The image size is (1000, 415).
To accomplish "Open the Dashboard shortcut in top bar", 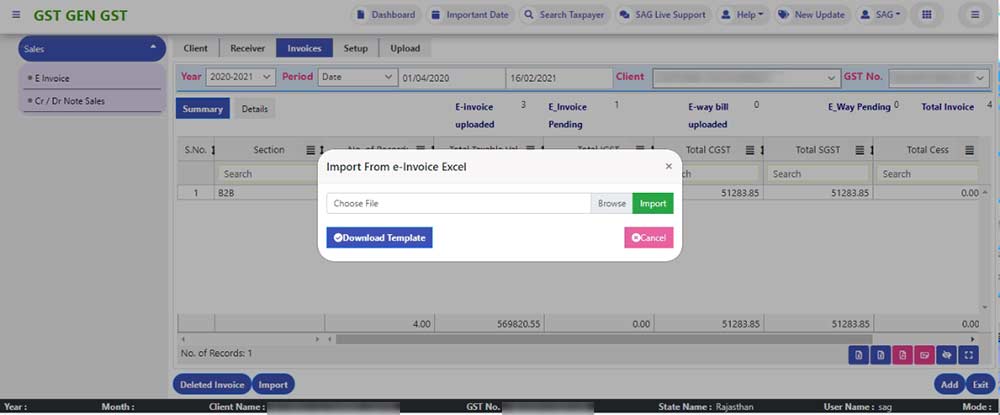I will 385,15.
